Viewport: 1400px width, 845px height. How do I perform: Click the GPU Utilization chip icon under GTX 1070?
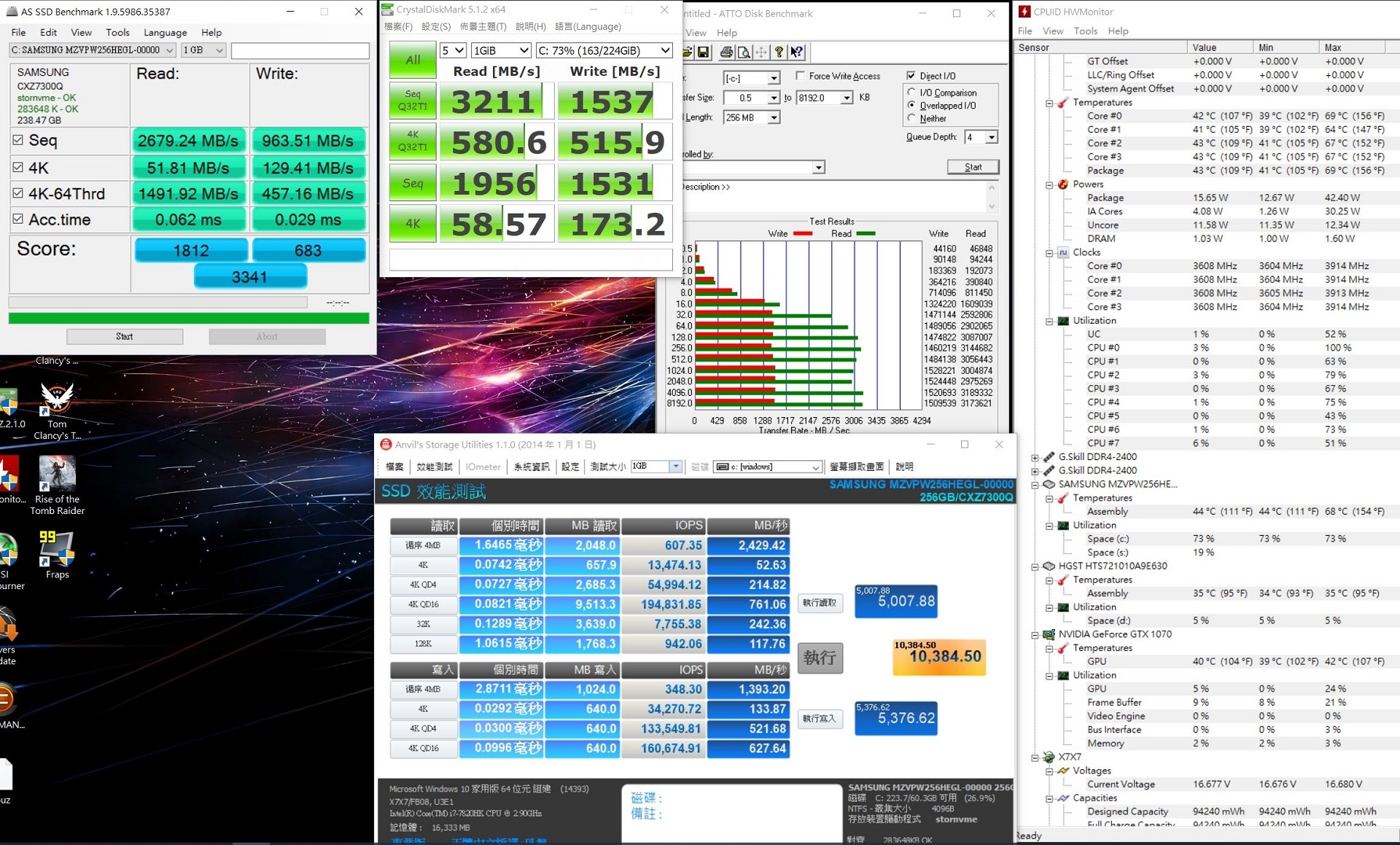(x=1063, y=675)
